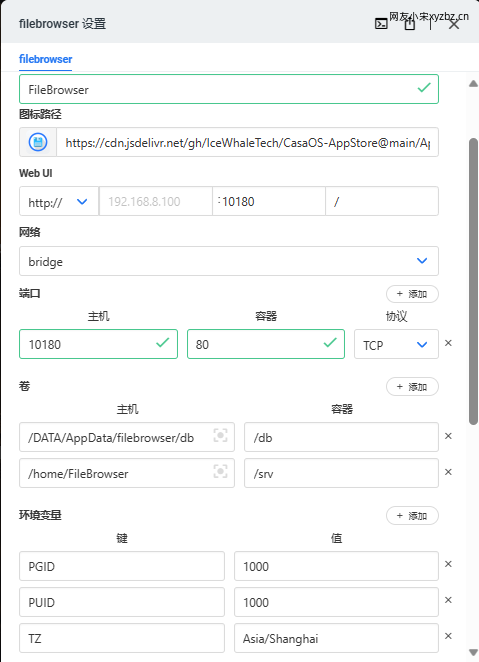Edit host port 10180 field
This screenshot has width=479, height=662.
coord(98,344)
